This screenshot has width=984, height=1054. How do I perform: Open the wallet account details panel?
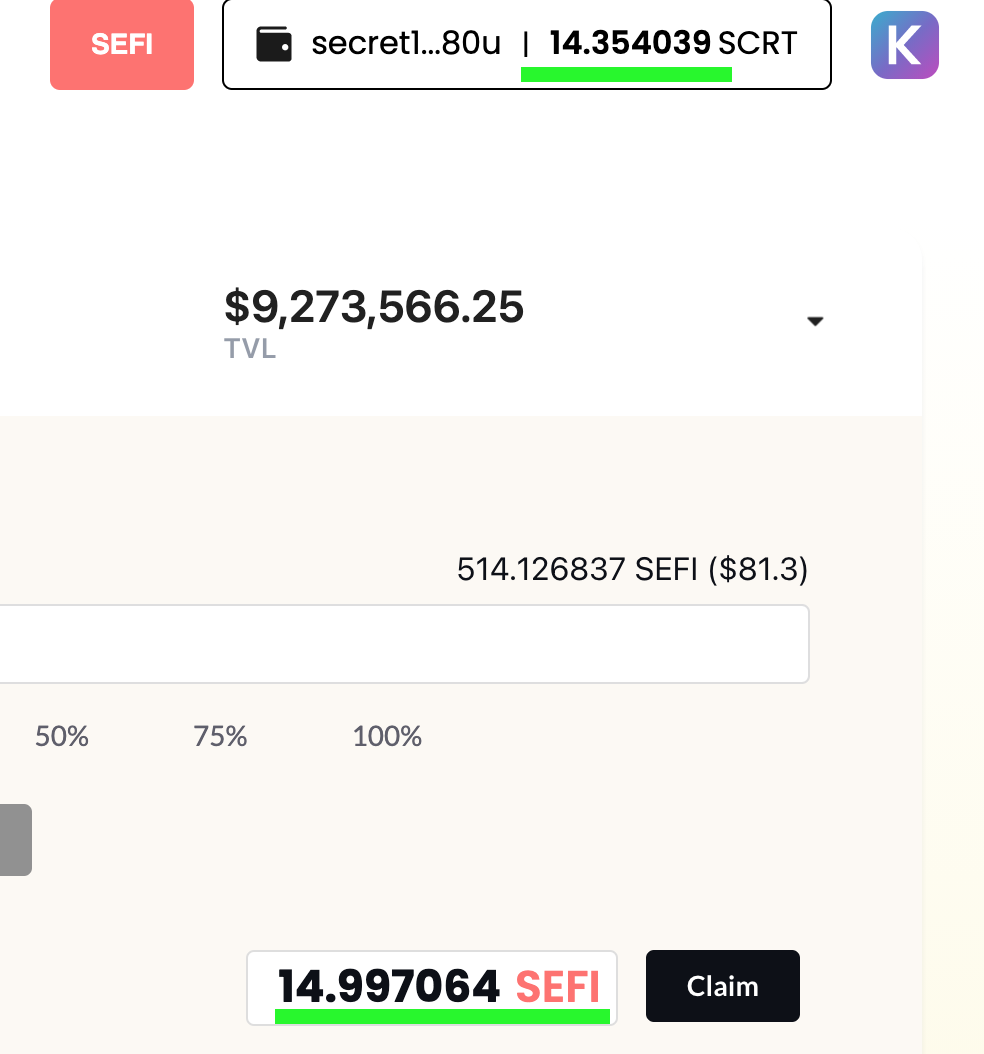pyautogui.click(x=526, y=44)
